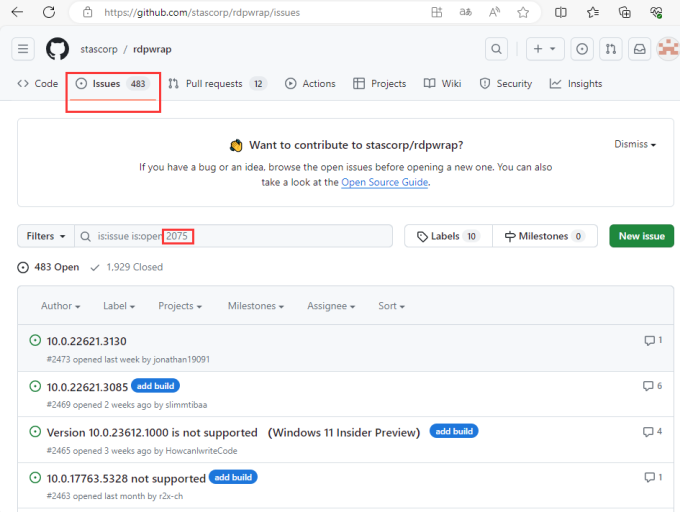Click author HowcanIwriteCode
Image resolution: width=680 pixels, height=512 pixels.
[x=201, y=451]
